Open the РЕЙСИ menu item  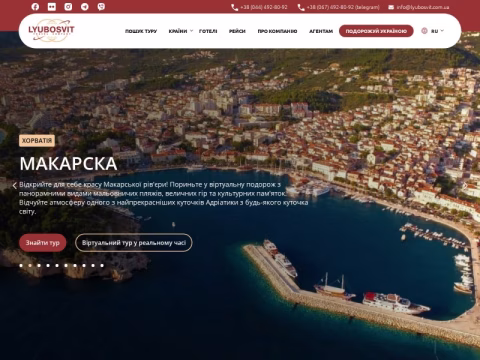237,31
